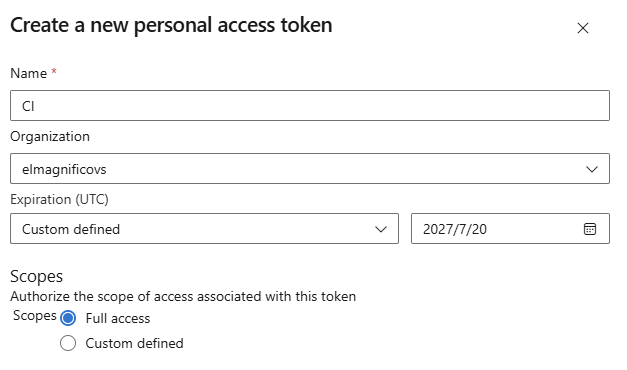Click the Organization field label

(50, 136)
